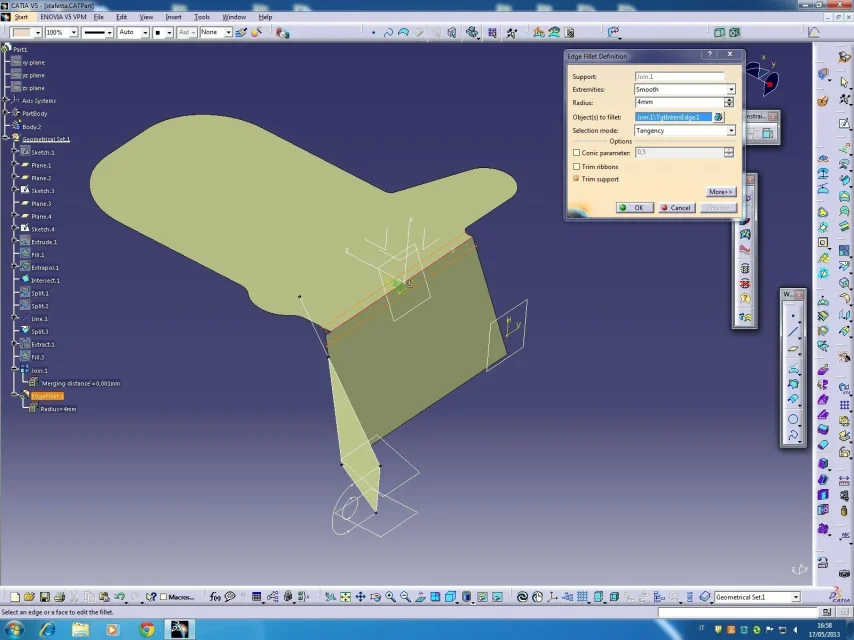854x640 pixels.
Task: Click the New document icon
Action: (x=15, y=597)
